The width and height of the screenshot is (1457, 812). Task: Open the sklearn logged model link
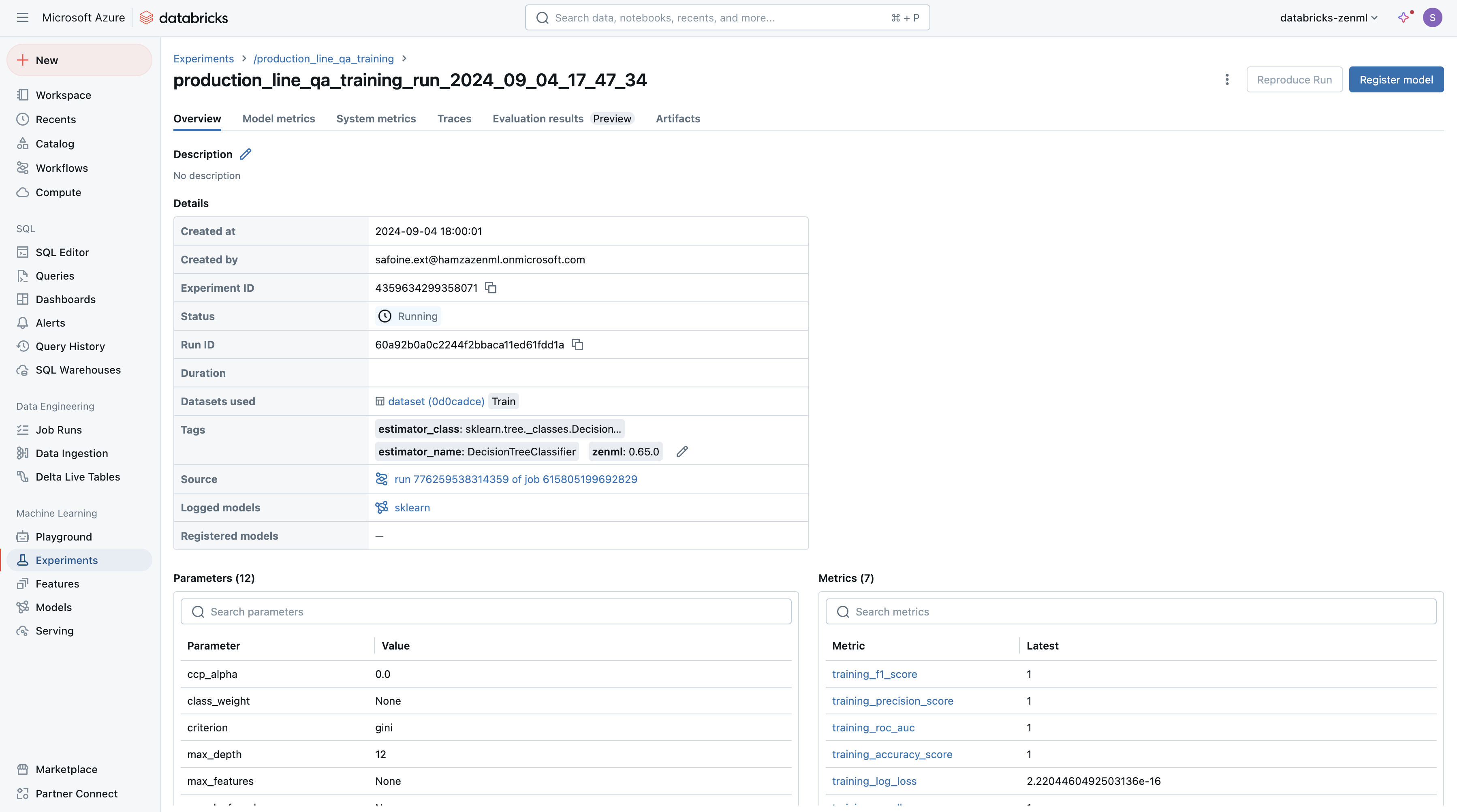(x=412, y=508)
